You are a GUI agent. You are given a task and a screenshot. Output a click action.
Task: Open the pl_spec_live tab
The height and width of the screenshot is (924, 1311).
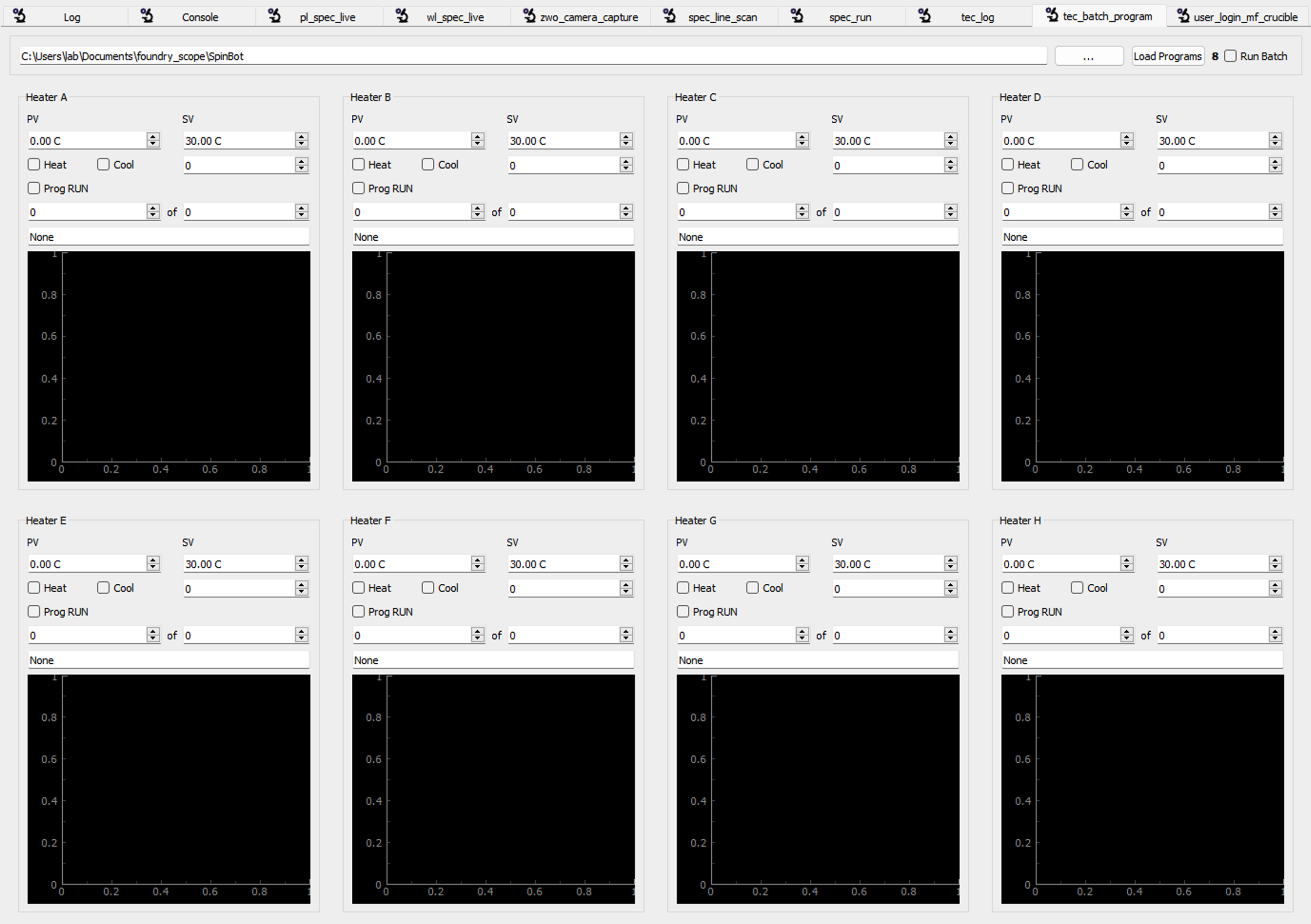pyautogui.click(x=319, y=17)
